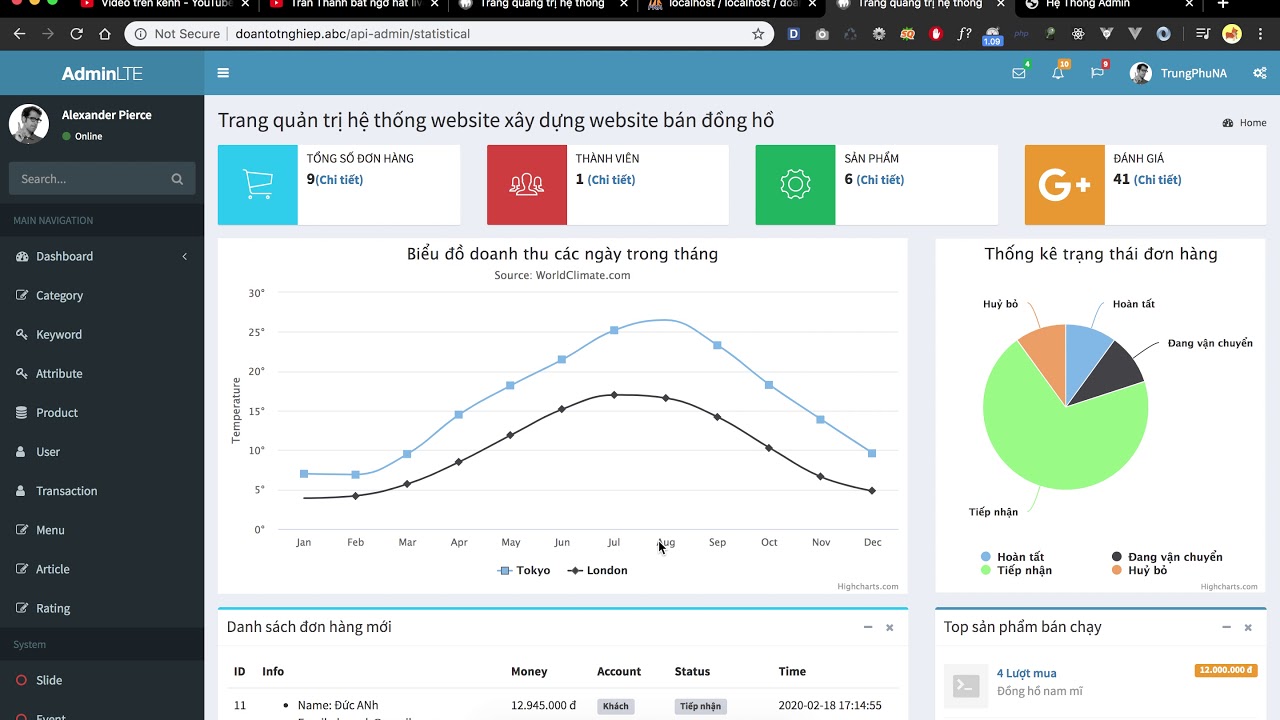Viewport: 1280px width, 720px height.
Task: Click AdminLTE logo
Action: (x=102, y=73)
